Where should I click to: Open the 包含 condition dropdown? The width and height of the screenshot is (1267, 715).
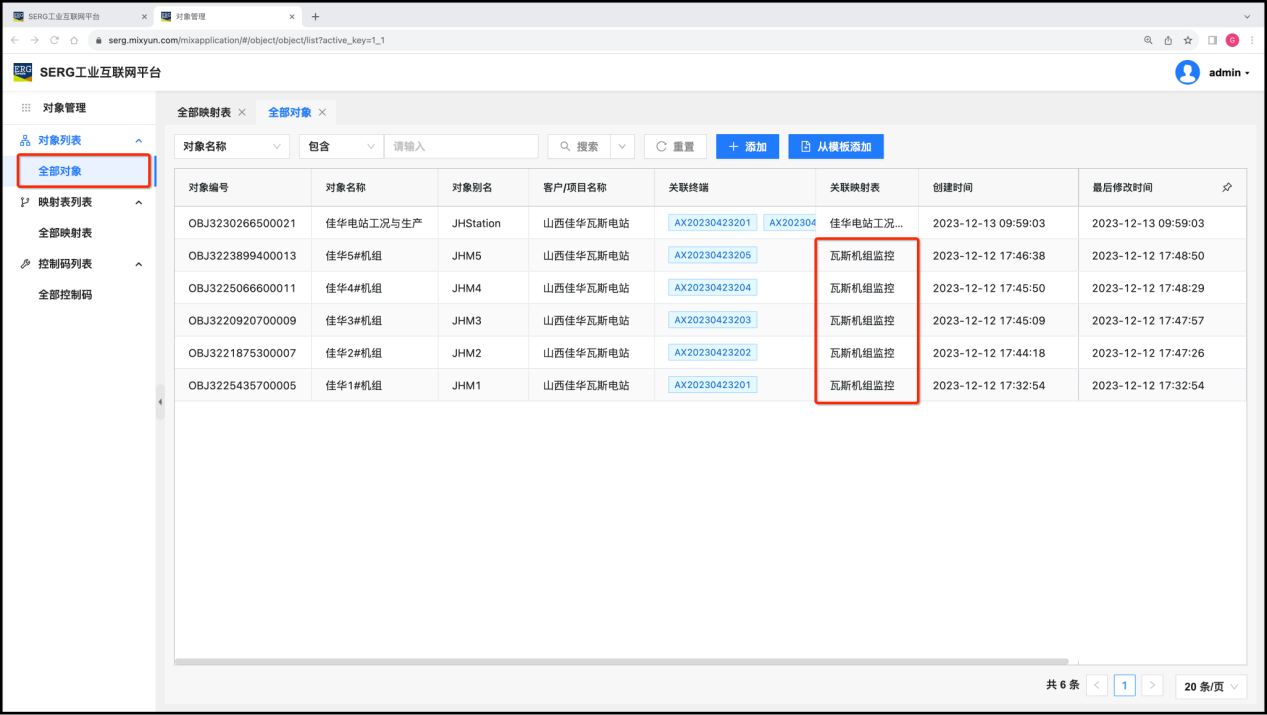coord(341,146)
